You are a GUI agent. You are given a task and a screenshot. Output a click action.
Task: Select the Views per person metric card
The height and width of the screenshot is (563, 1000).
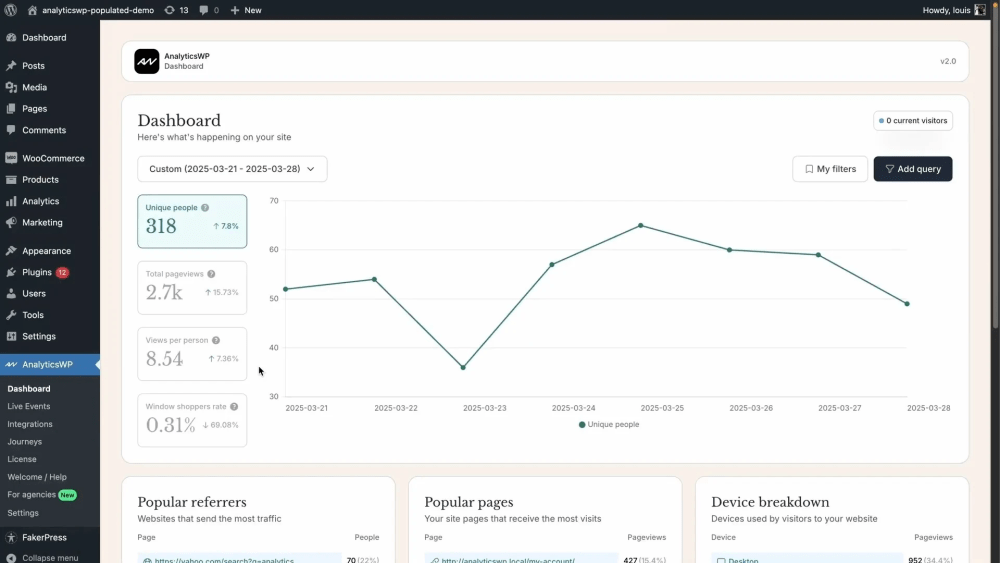[x=192, y=354]
